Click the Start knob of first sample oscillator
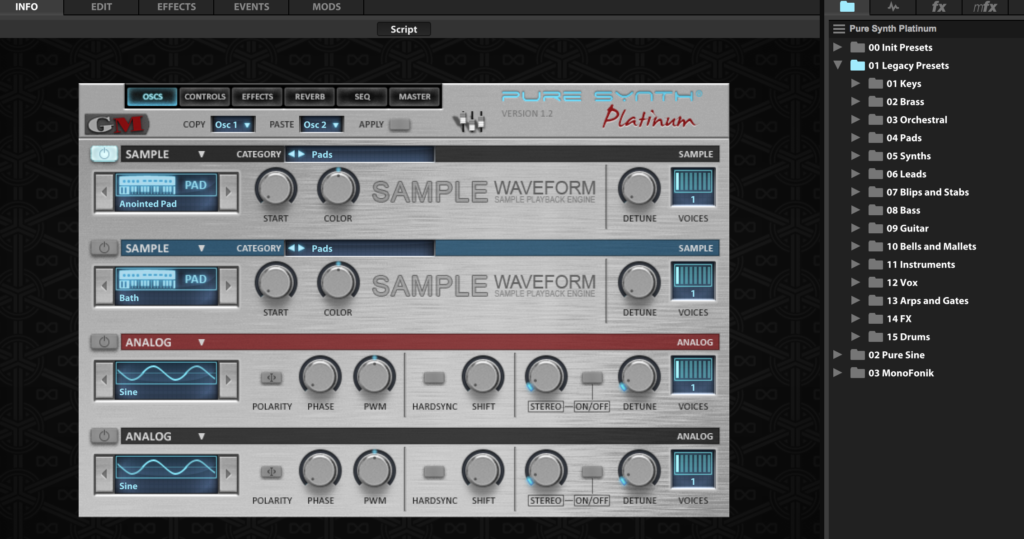Image resolution: width=1024 pixels, height=539 pixels. click(276, 188)
